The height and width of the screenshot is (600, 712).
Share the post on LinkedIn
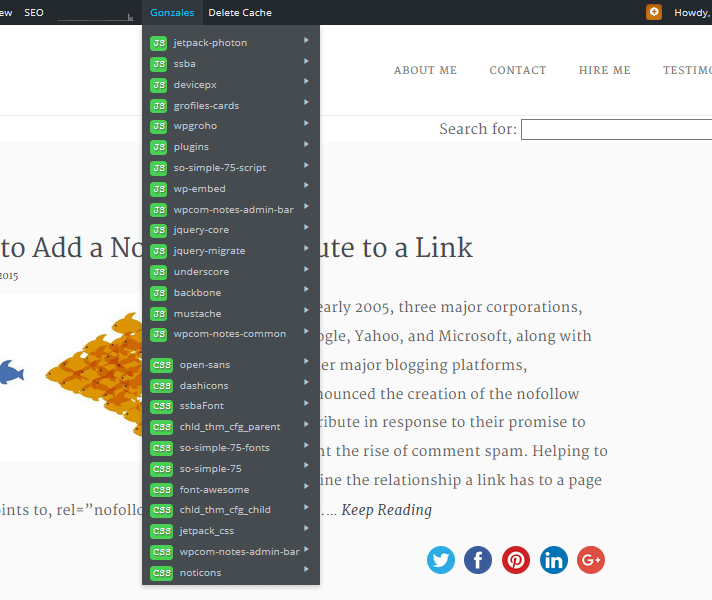554,560
